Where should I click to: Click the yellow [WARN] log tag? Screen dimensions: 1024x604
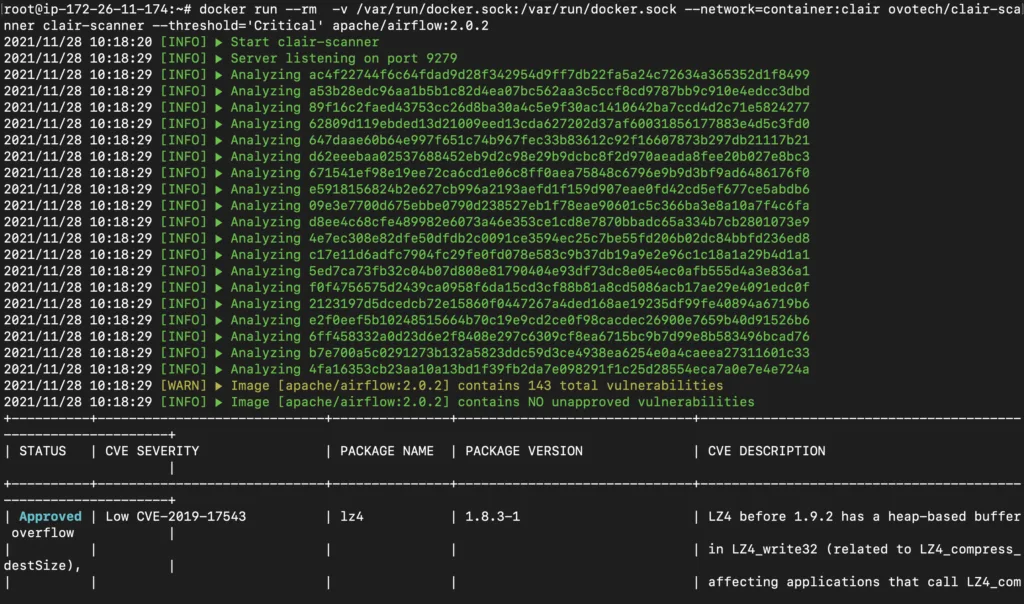[184, 385]
